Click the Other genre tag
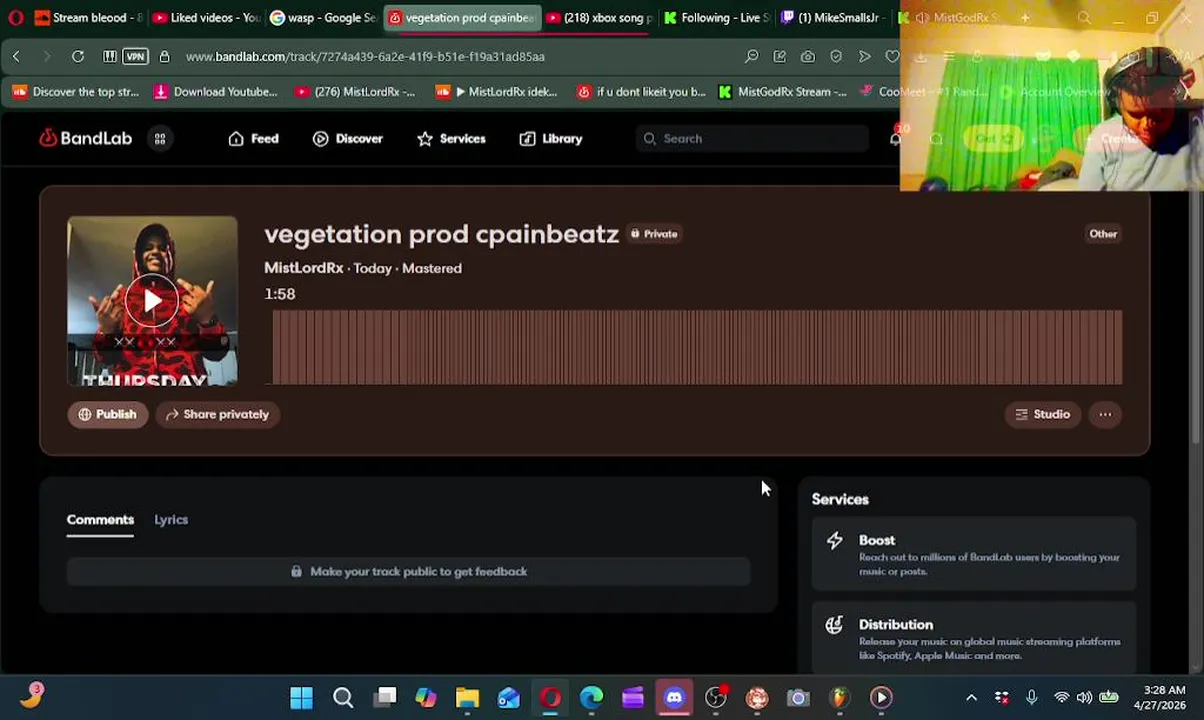 click(1103, 234)
